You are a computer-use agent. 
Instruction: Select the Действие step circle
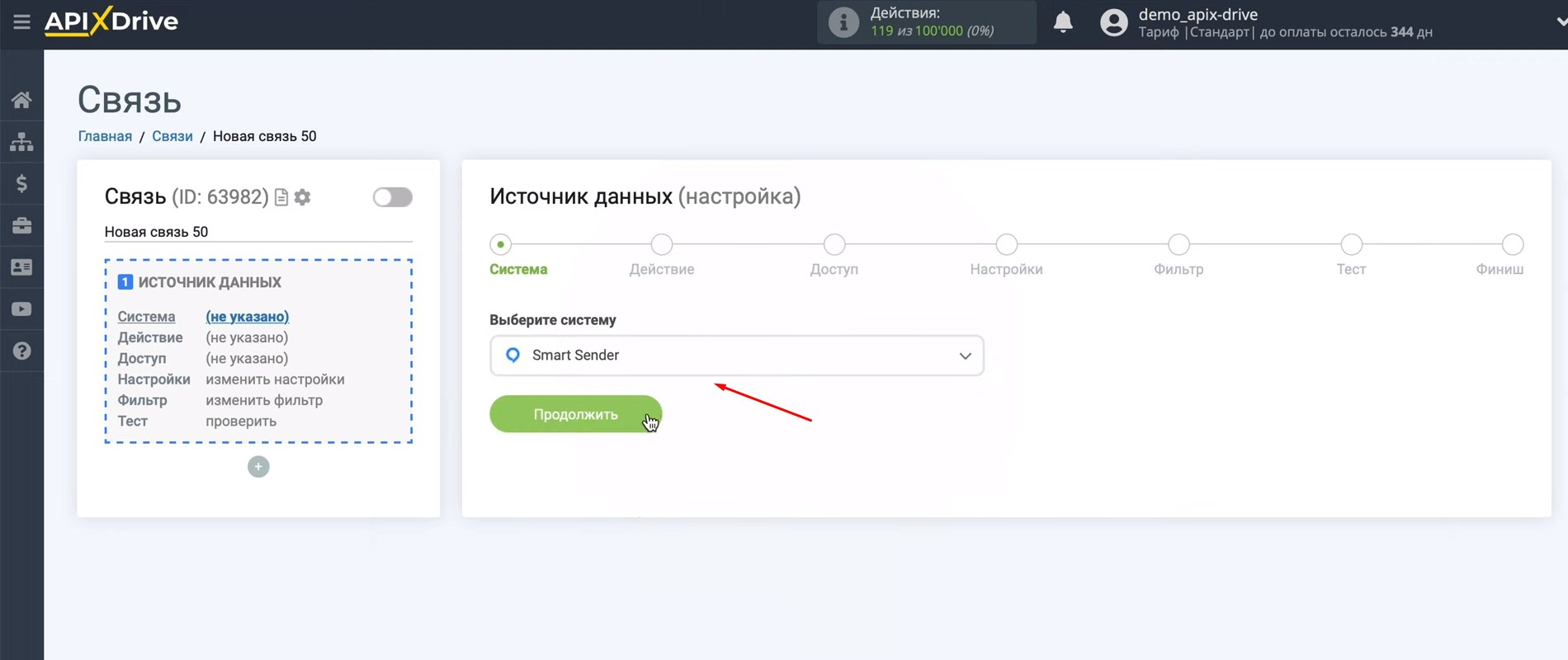point(662,244)
